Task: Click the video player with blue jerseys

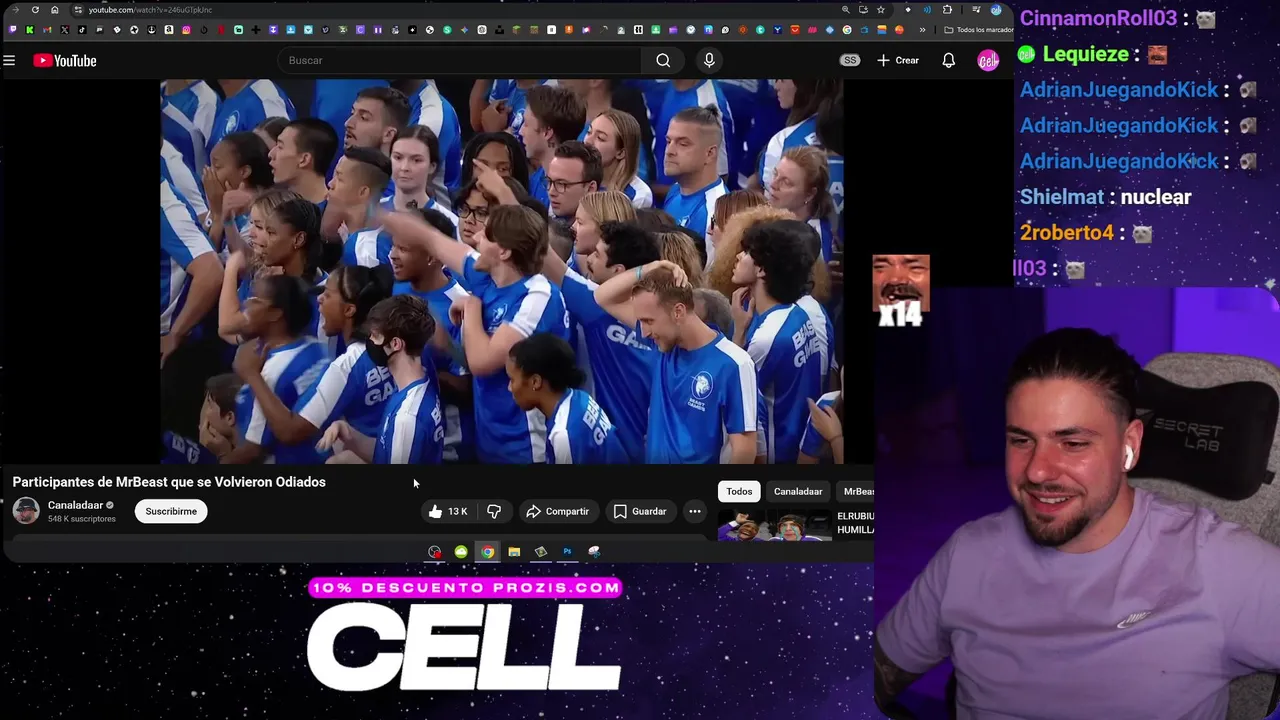Action: [x=502, y=272]
